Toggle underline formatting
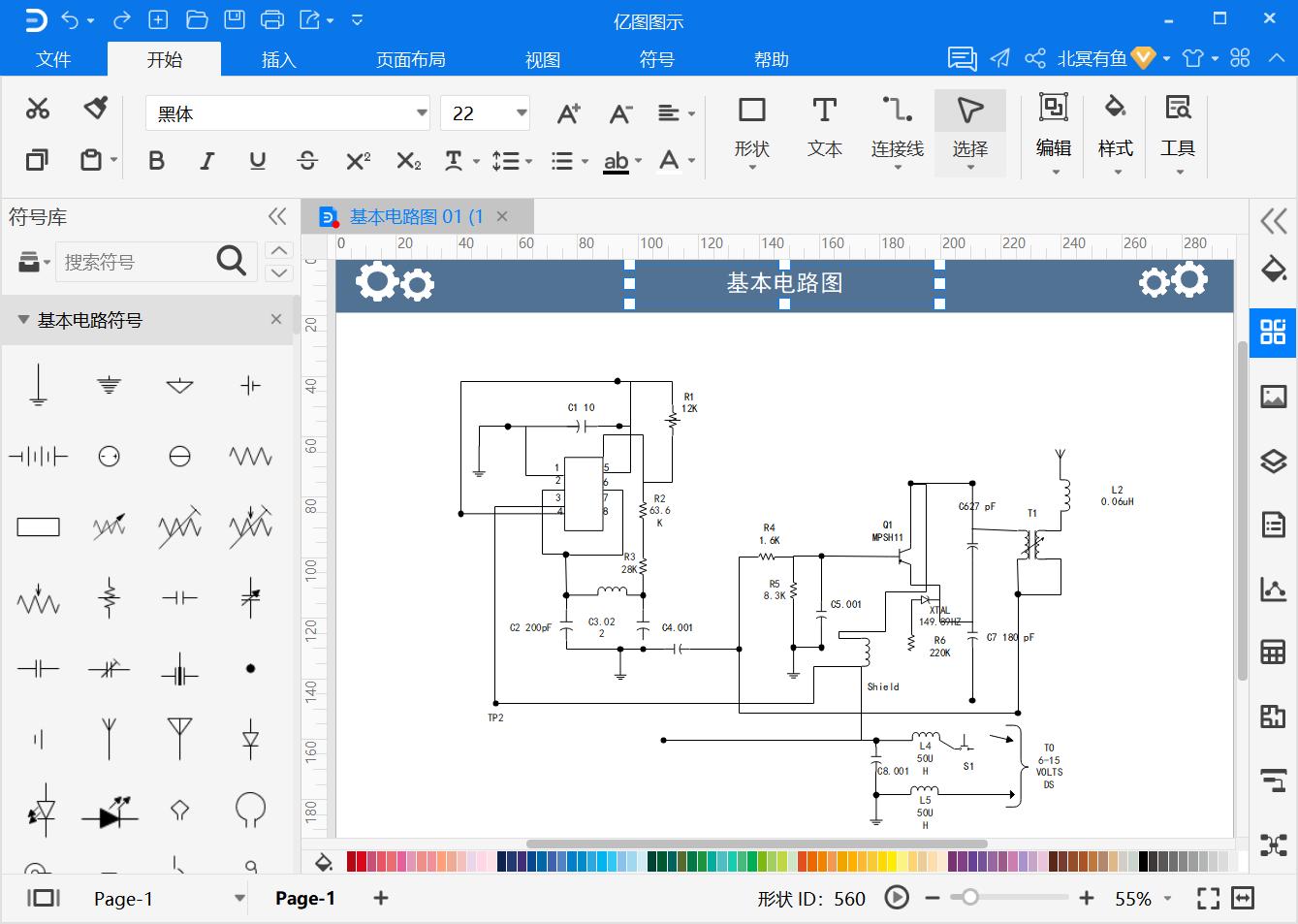Screen dimensions: 1298x924 (257, 161)
